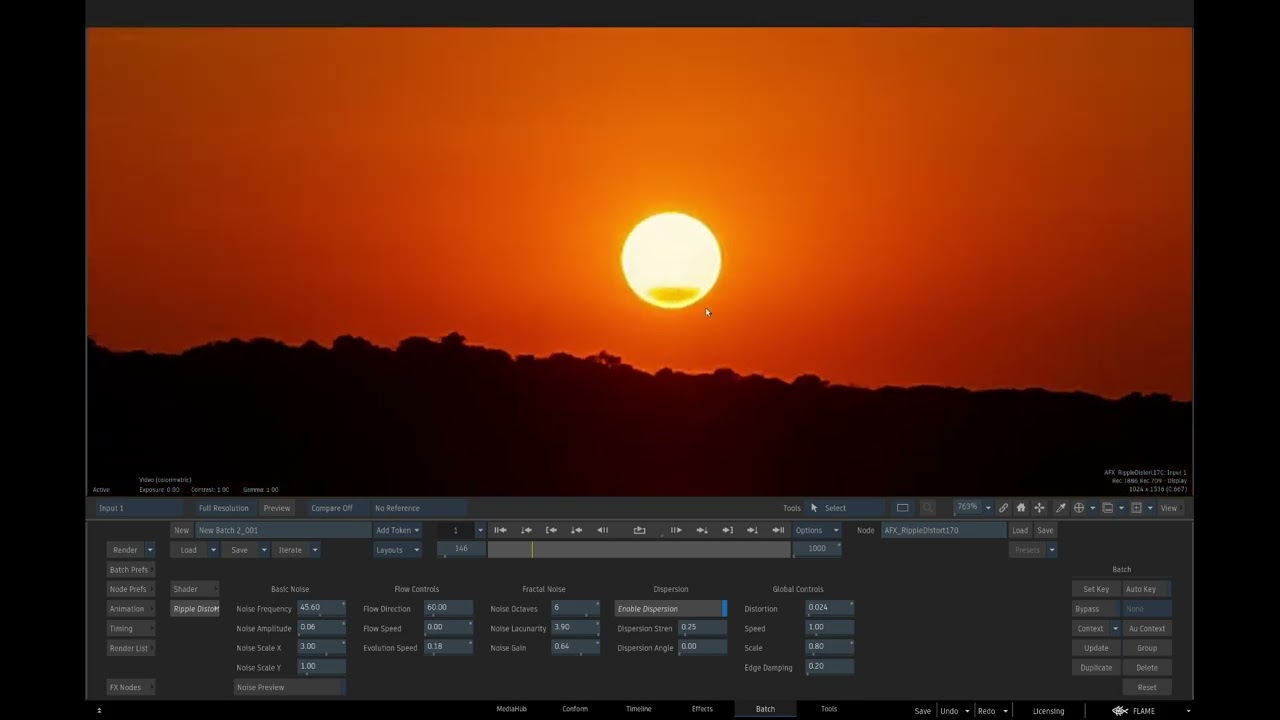Screen dimensions: 1280x720
Task: Click the rectangle region viewport icon
Action: (902, 508)
